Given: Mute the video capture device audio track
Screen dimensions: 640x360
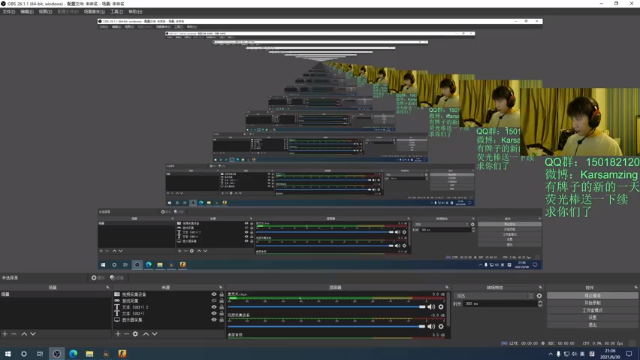Looking at the screenshot, I should pos(431,327).
